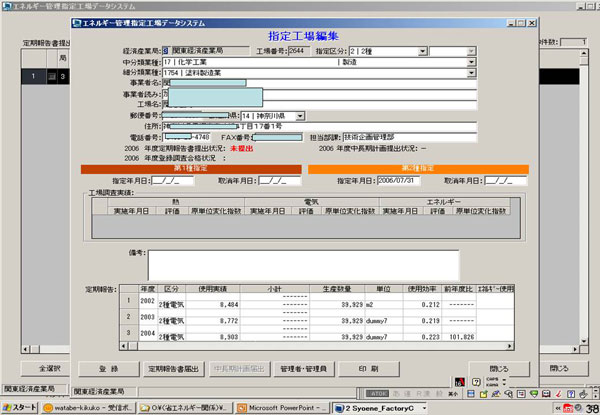Screen dimensions: 600x415
Task: Click background window horizontal scrollbar left arrow
Action: 26,349
